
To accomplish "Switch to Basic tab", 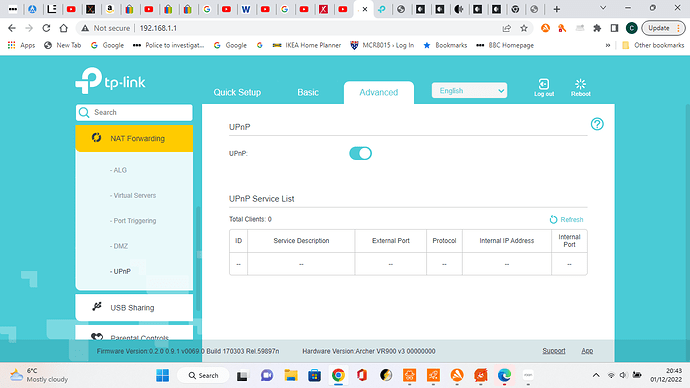I will pos(308,92).
